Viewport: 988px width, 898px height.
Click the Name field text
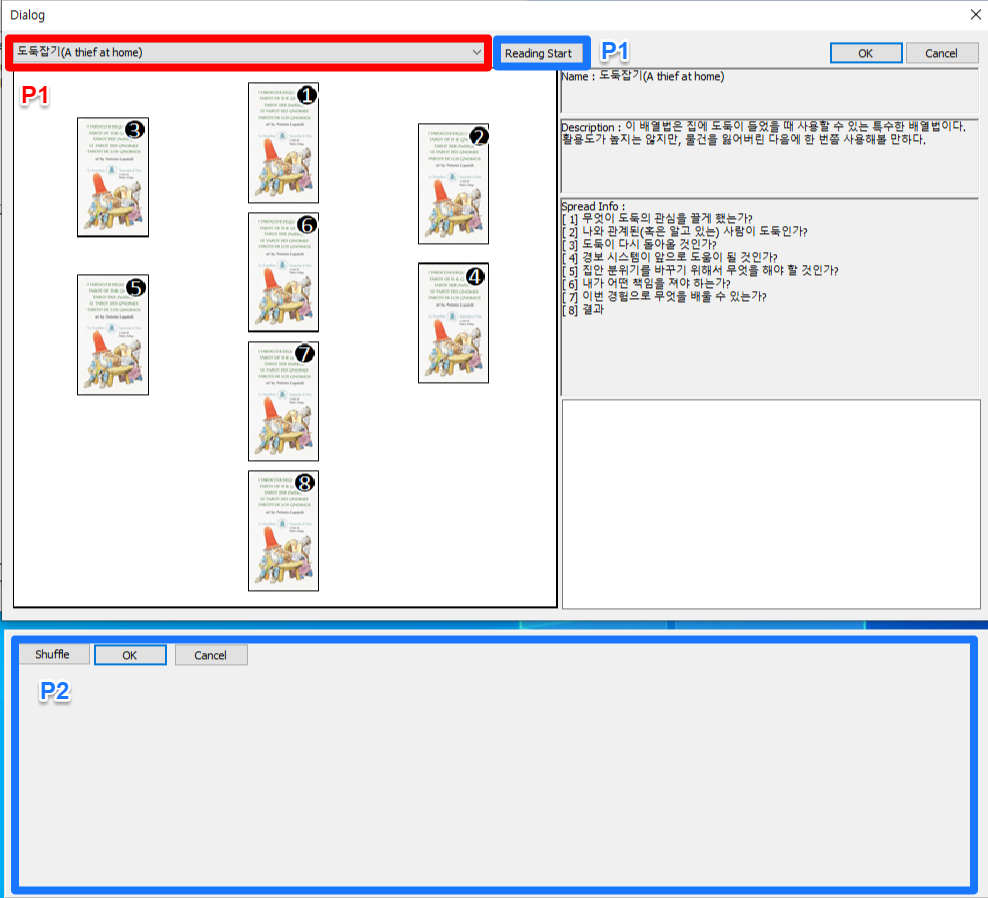point(643,76)
